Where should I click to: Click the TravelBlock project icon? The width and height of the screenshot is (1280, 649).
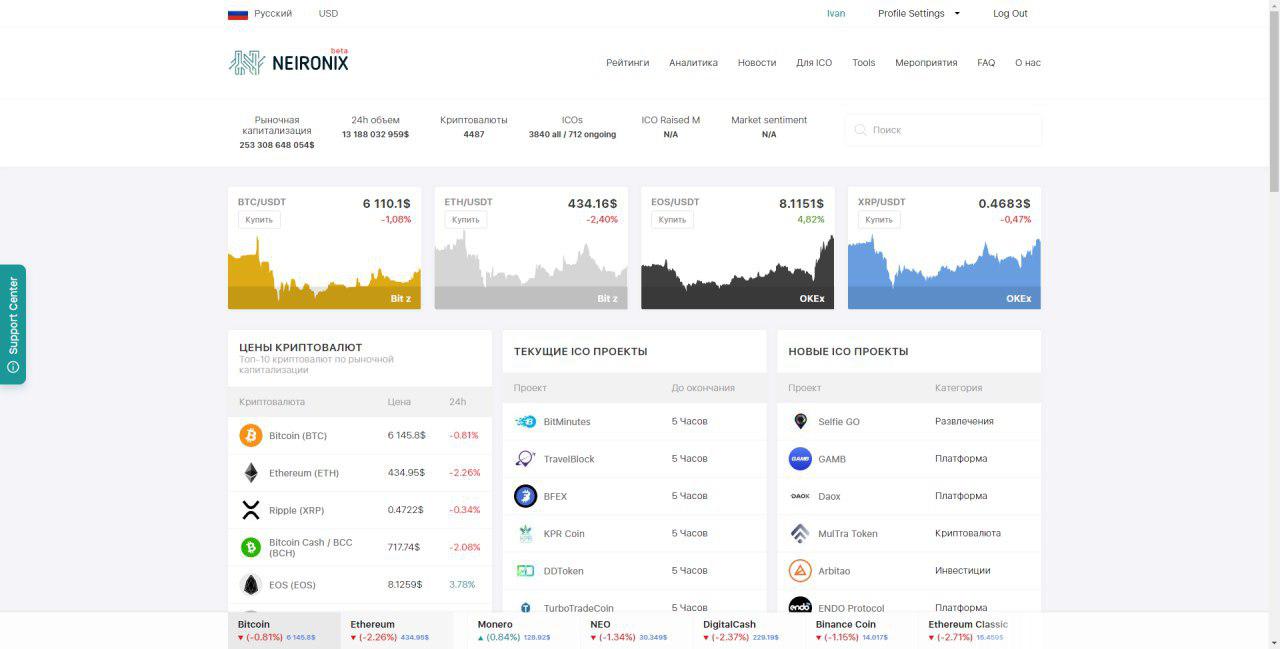coord(525,459)
